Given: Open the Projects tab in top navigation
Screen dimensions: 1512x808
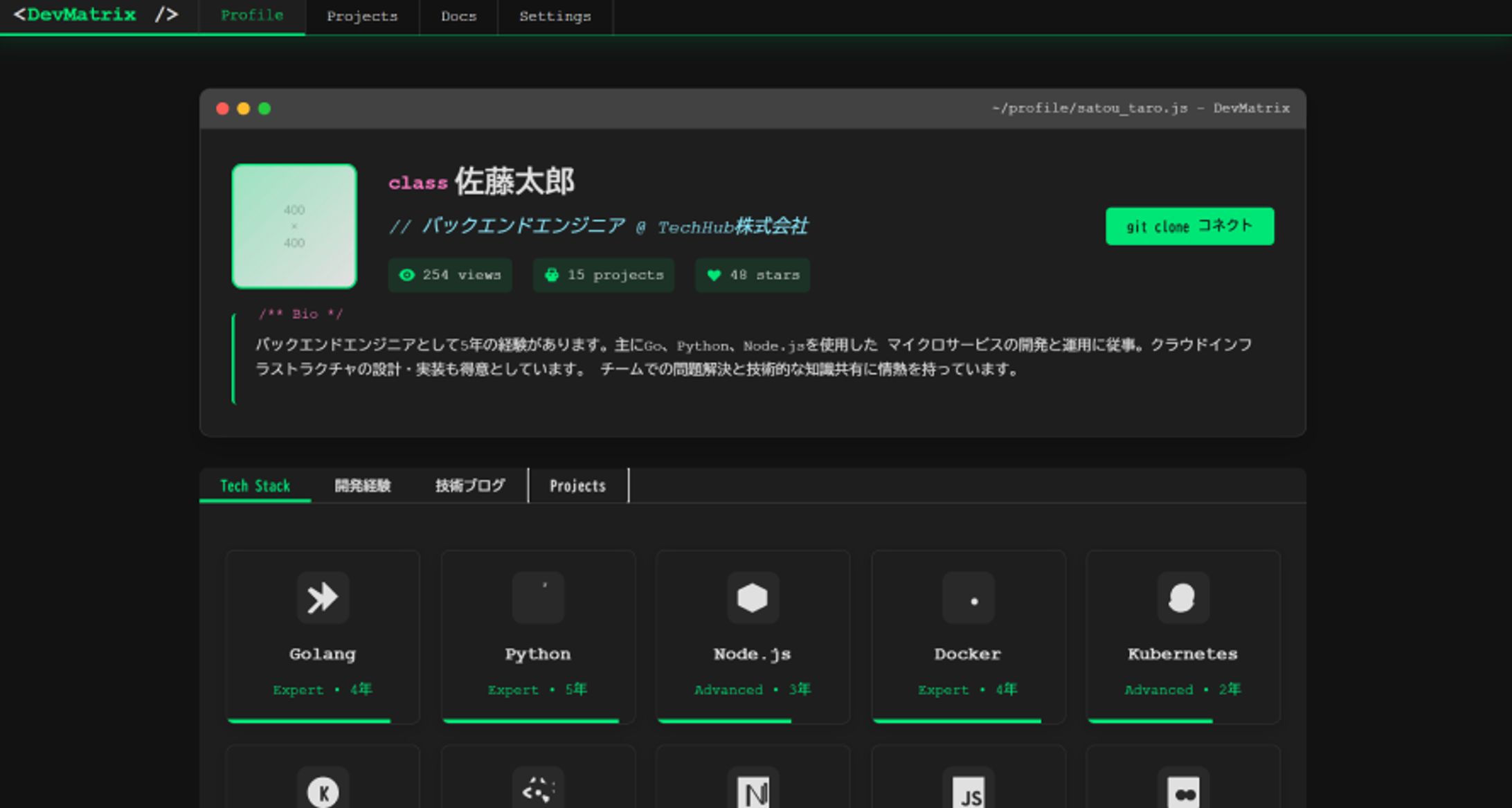Looking at the screenshot, I should coord(362,17).
